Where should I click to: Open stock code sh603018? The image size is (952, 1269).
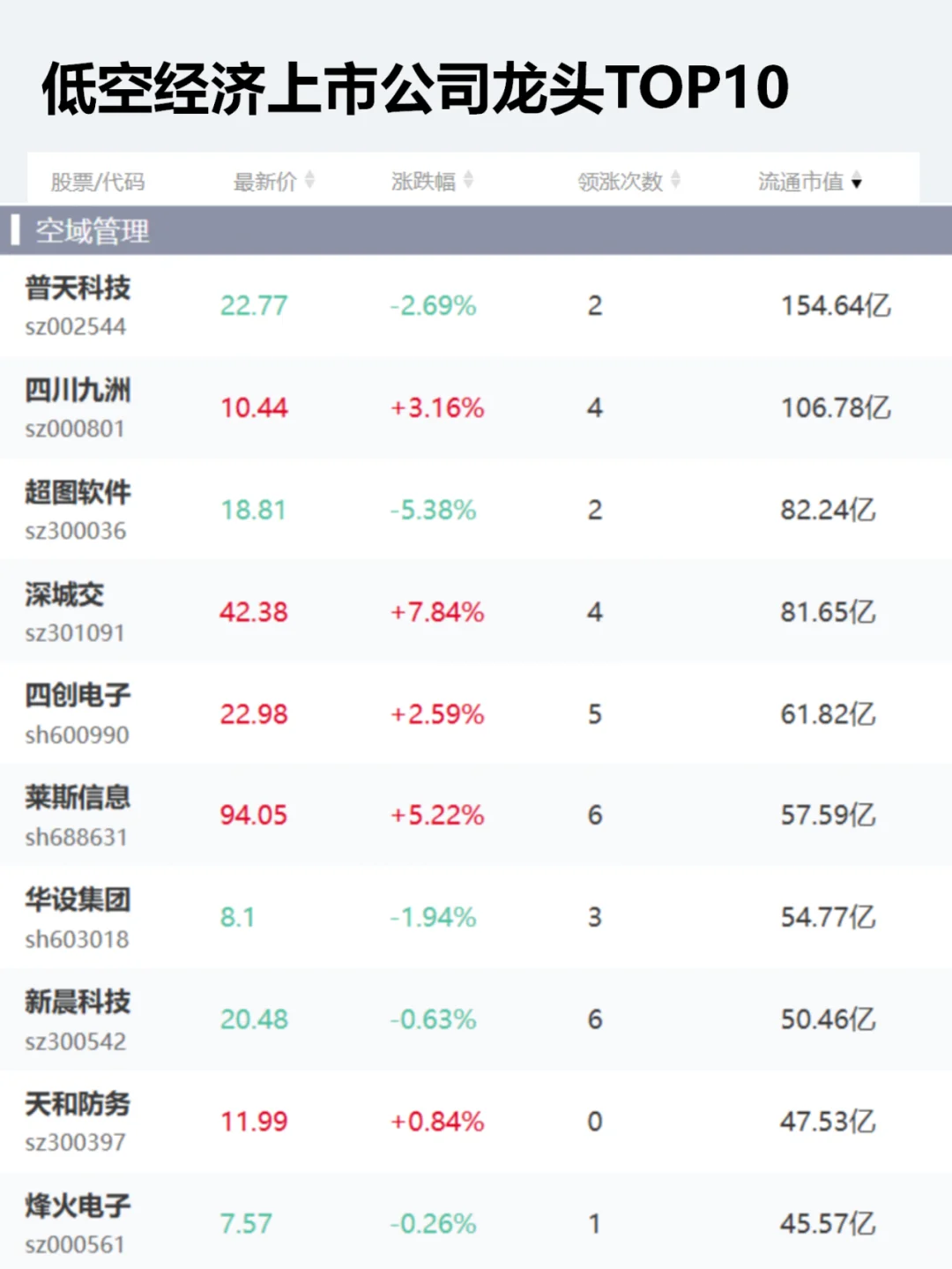(x=77, y=940)
